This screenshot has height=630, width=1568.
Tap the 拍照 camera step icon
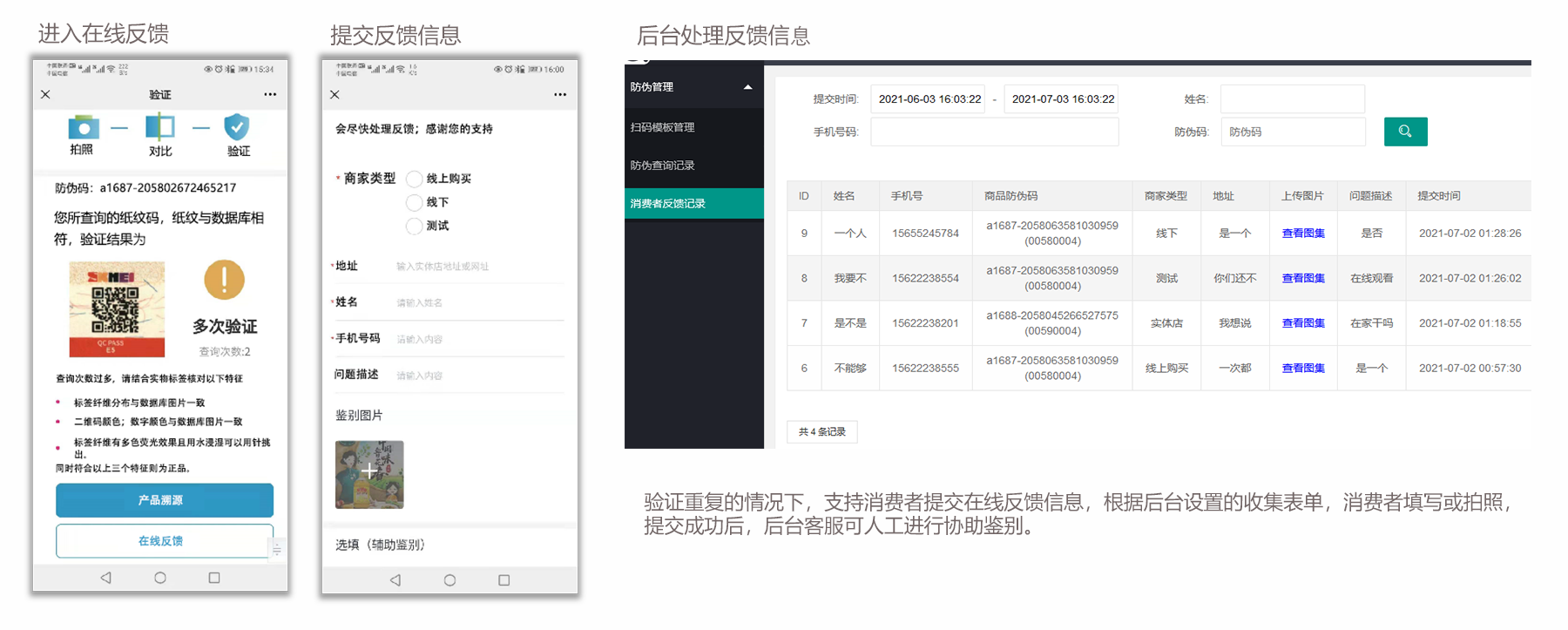[x=83, y=127]
